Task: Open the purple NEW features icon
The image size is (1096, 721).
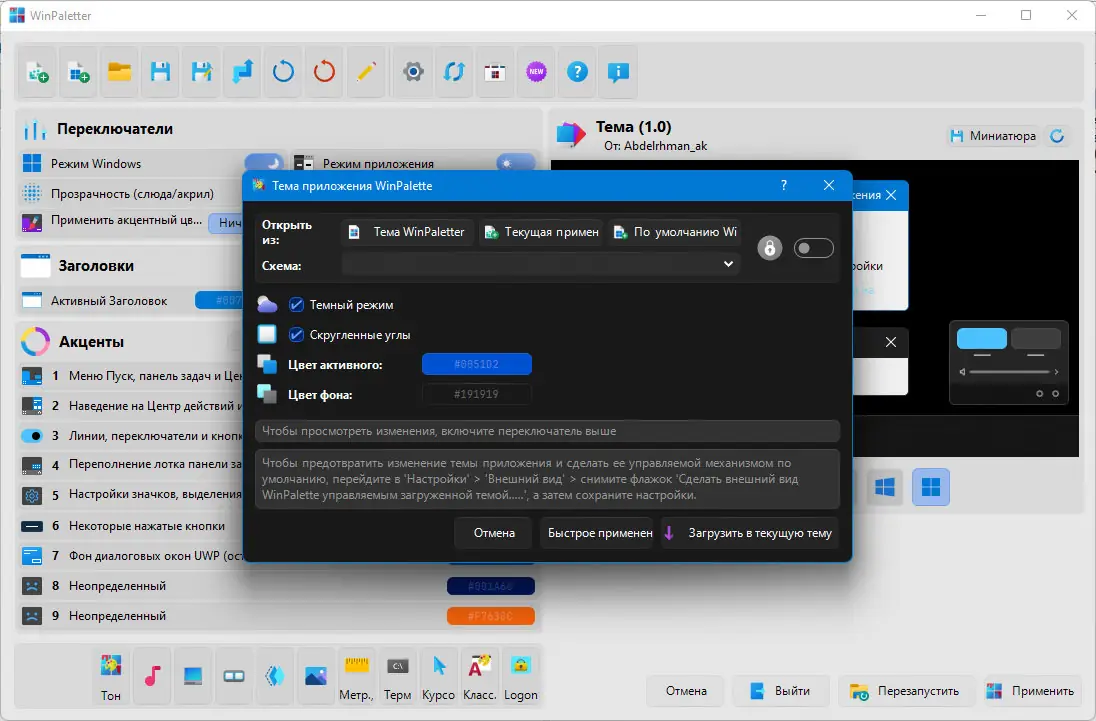Action: 536,72
